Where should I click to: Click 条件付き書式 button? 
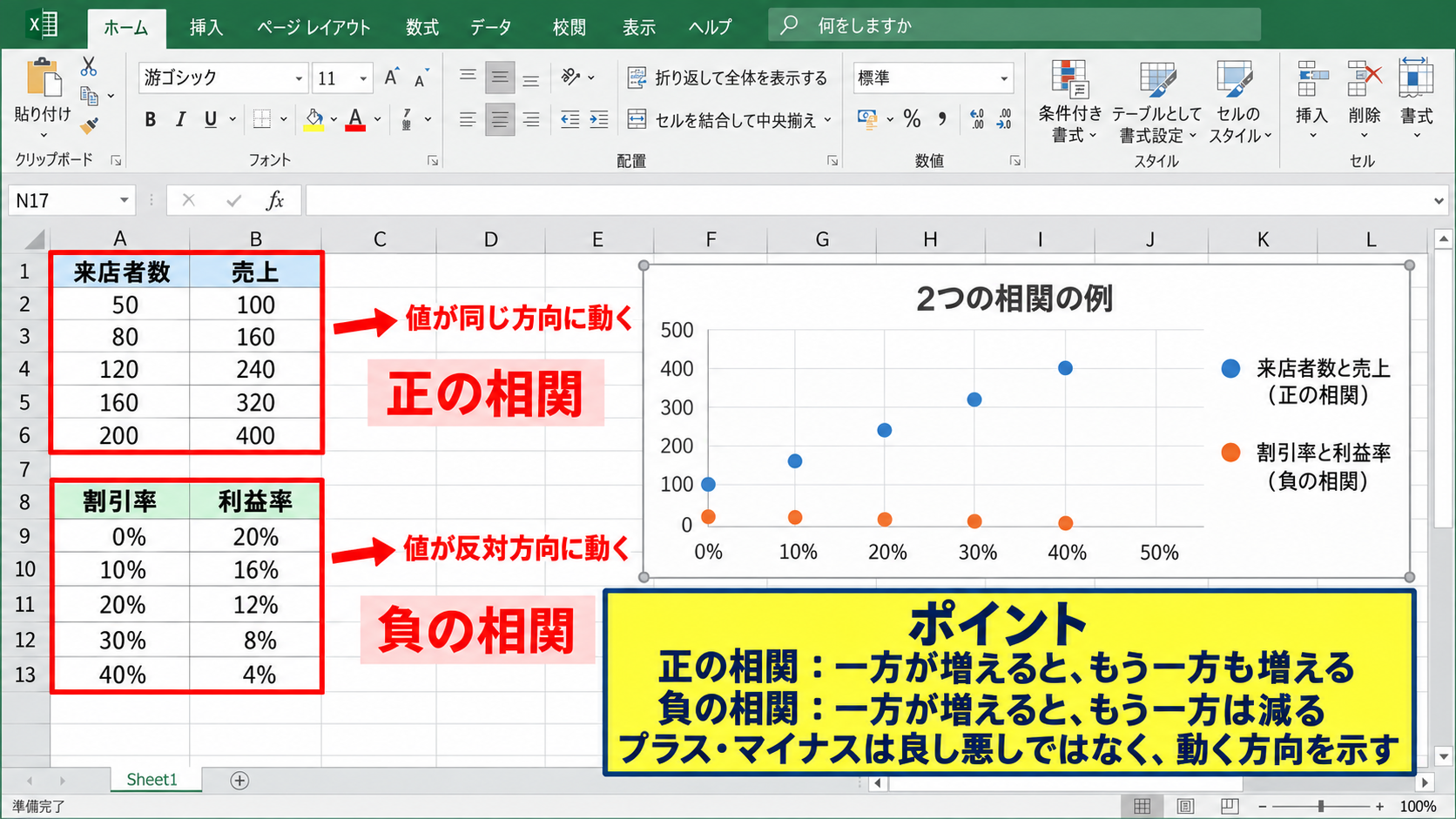click(x=1070, y=102)
